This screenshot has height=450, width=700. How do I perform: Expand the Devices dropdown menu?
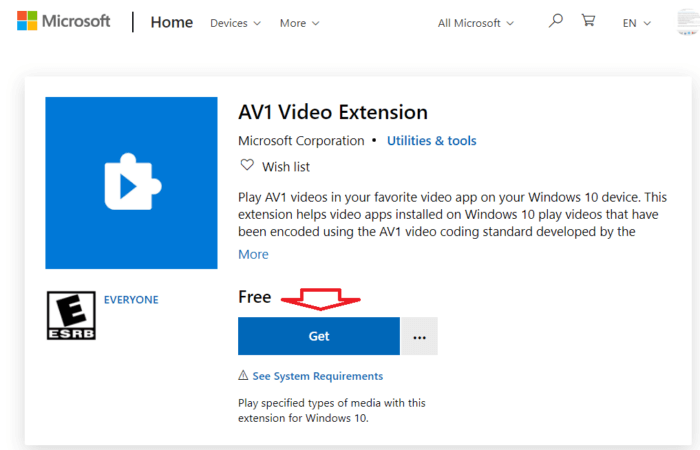(x=235, y=23)
